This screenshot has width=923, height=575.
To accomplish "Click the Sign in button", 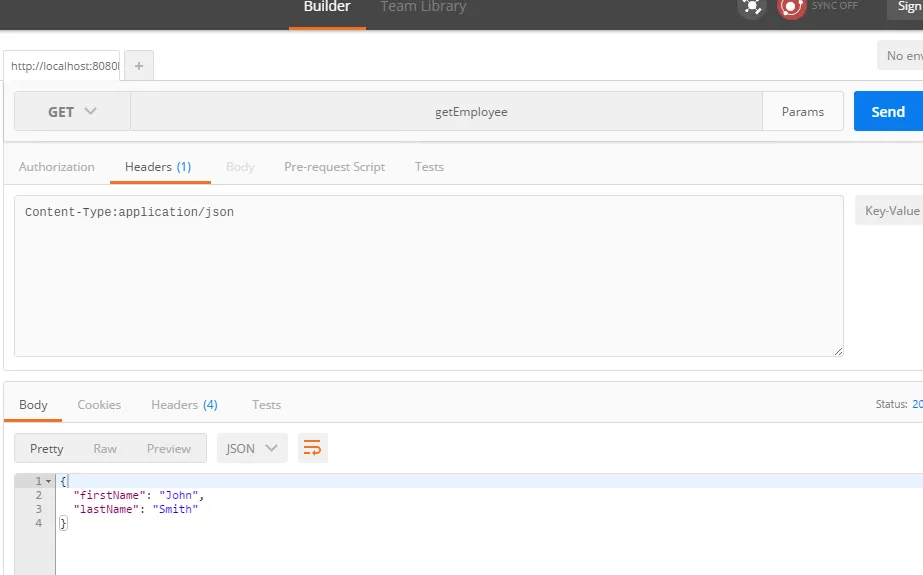I will click(907, 7).
